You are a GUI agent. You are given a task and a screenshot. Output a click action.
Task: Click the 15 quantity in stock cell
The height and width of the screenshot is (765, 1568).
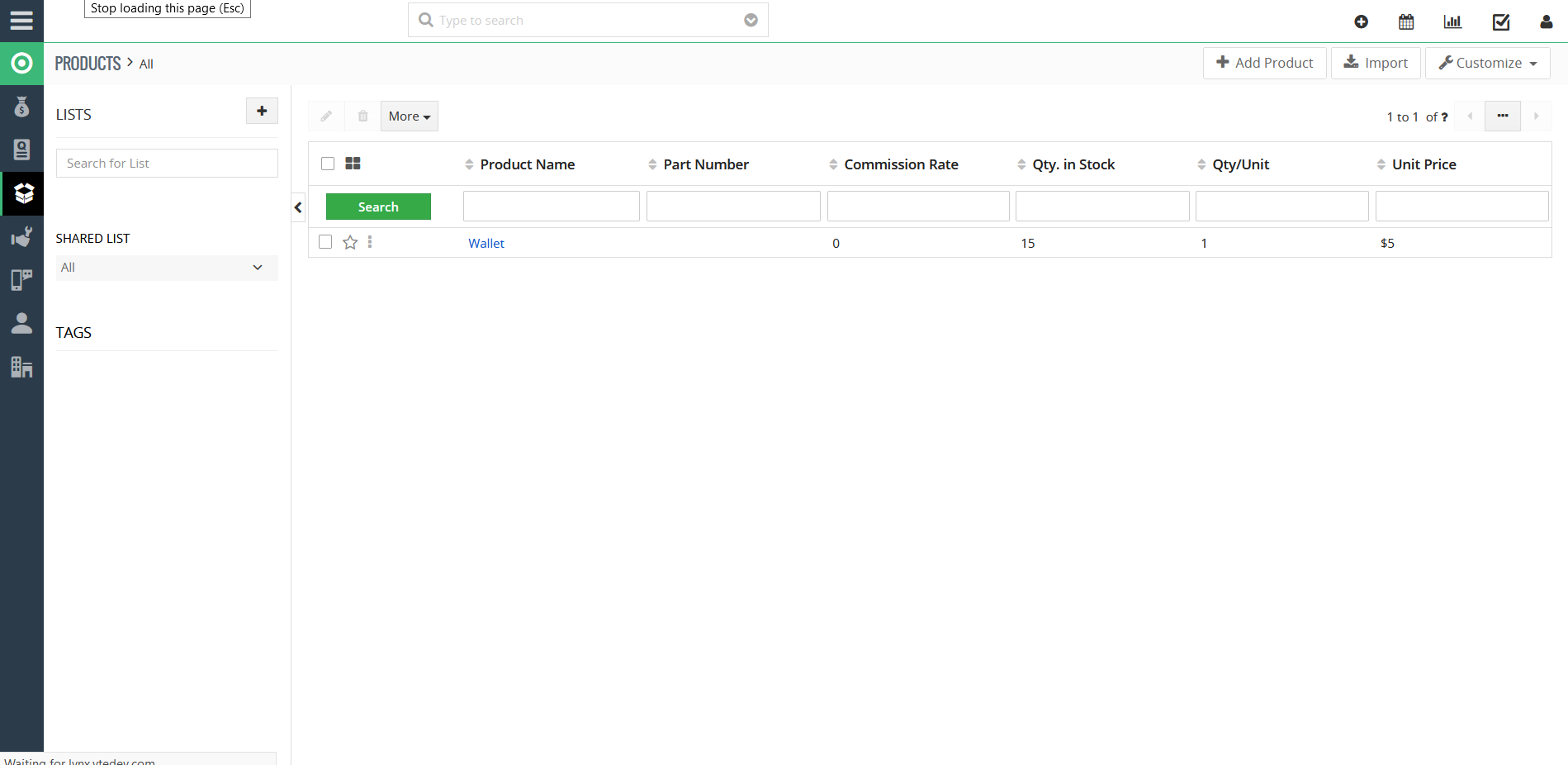pos(1028,243)
